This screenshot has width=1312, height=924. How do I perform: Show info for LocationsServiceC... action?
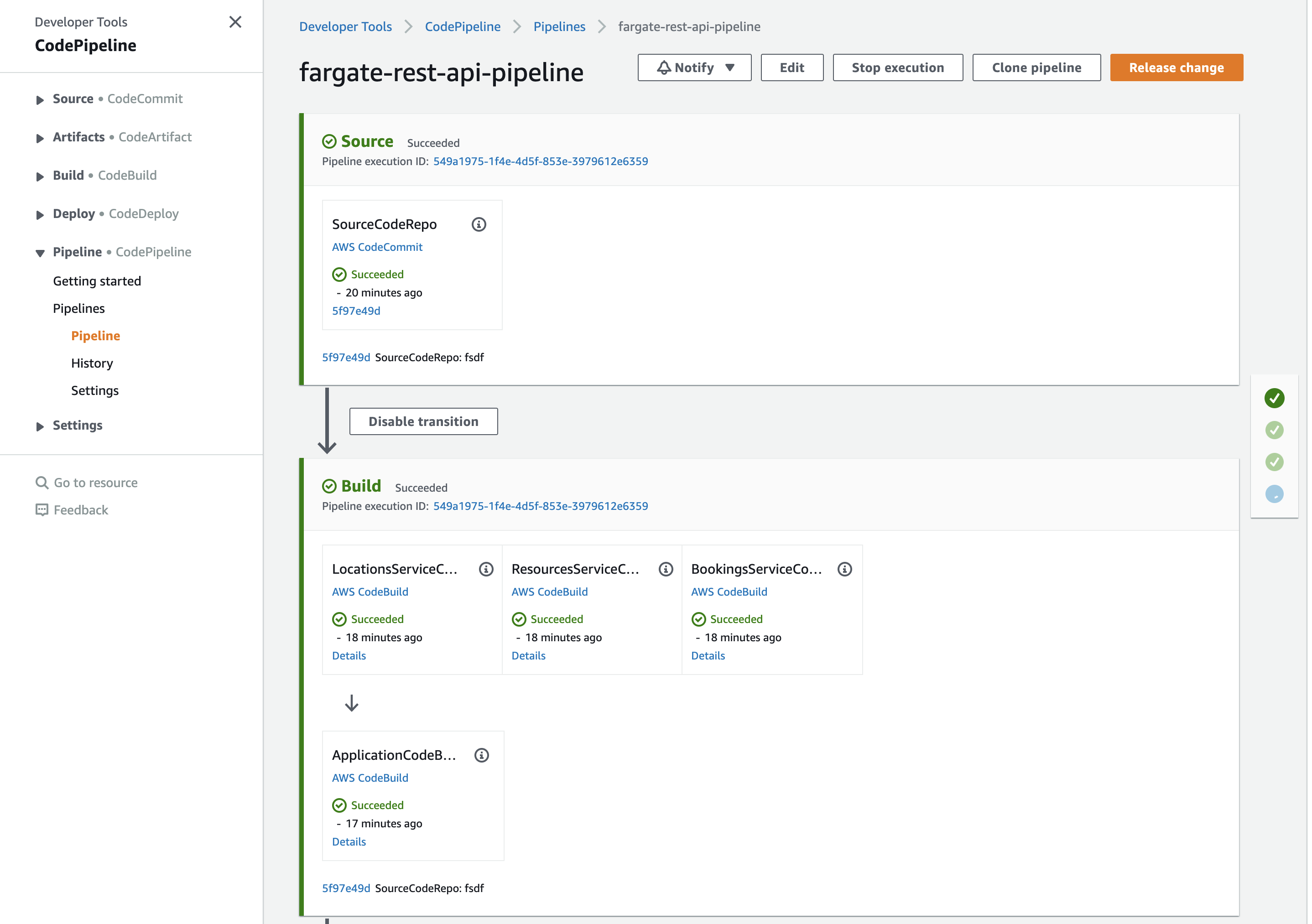click(486, 569)
